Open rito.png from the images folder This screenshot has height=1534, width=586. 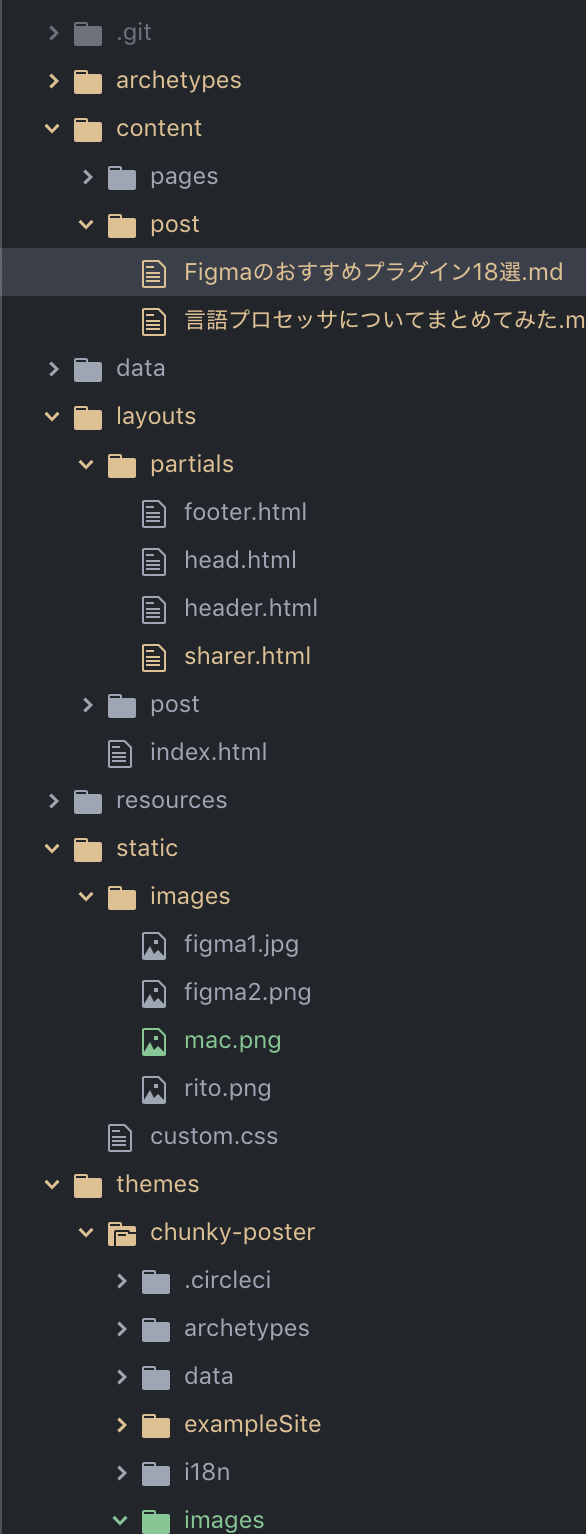coord(228,1088)
